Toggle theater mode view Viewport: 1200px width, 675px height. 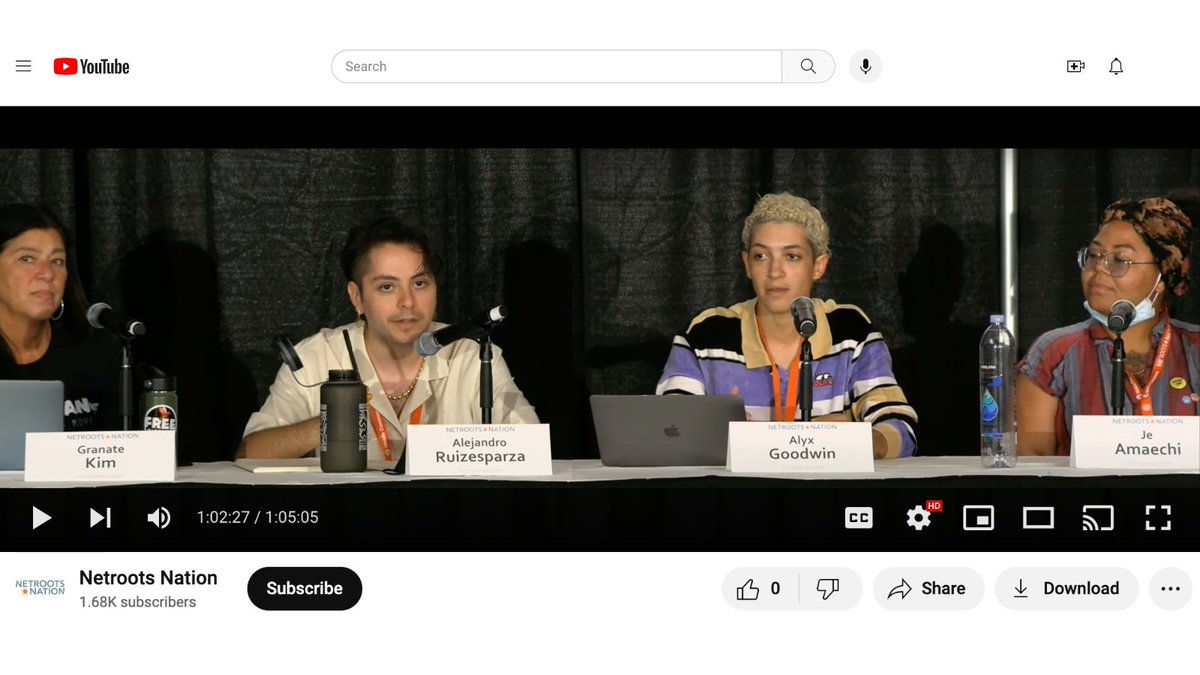[1038, 517]
